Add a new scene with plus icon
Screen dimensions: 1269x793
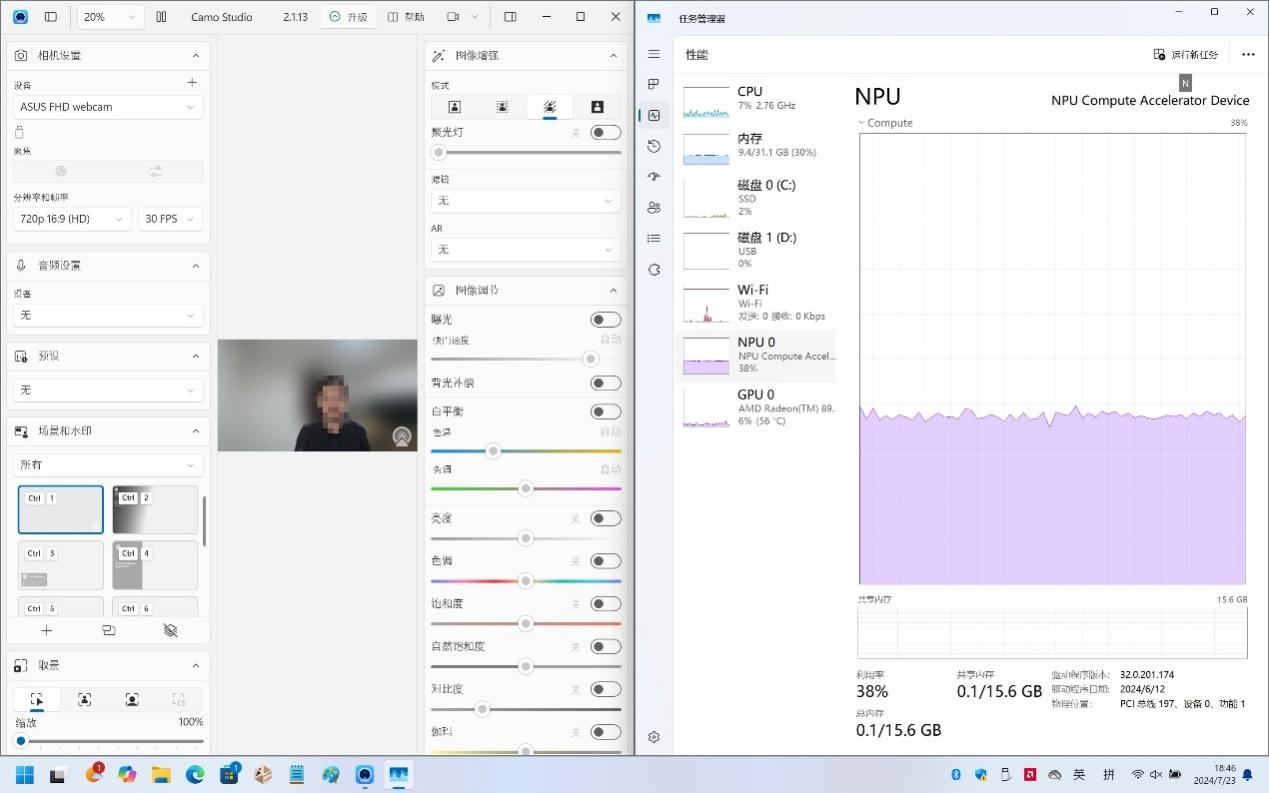point(46,631)
